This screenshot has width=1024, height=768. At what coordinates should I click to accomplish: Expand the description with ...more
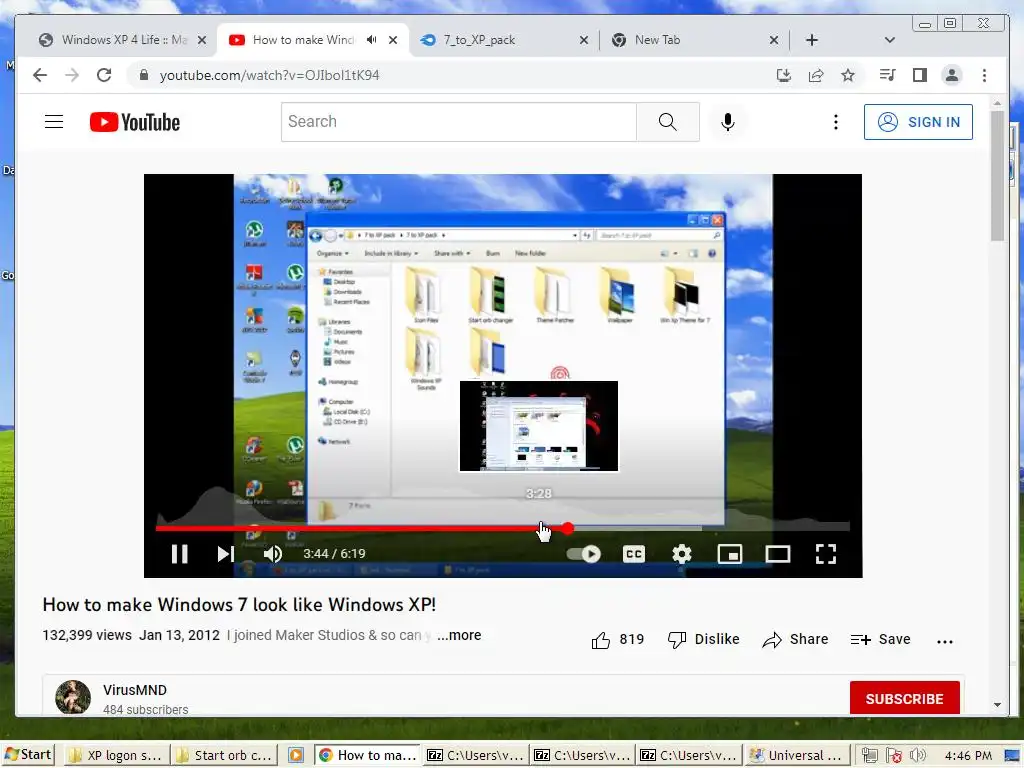459,635
